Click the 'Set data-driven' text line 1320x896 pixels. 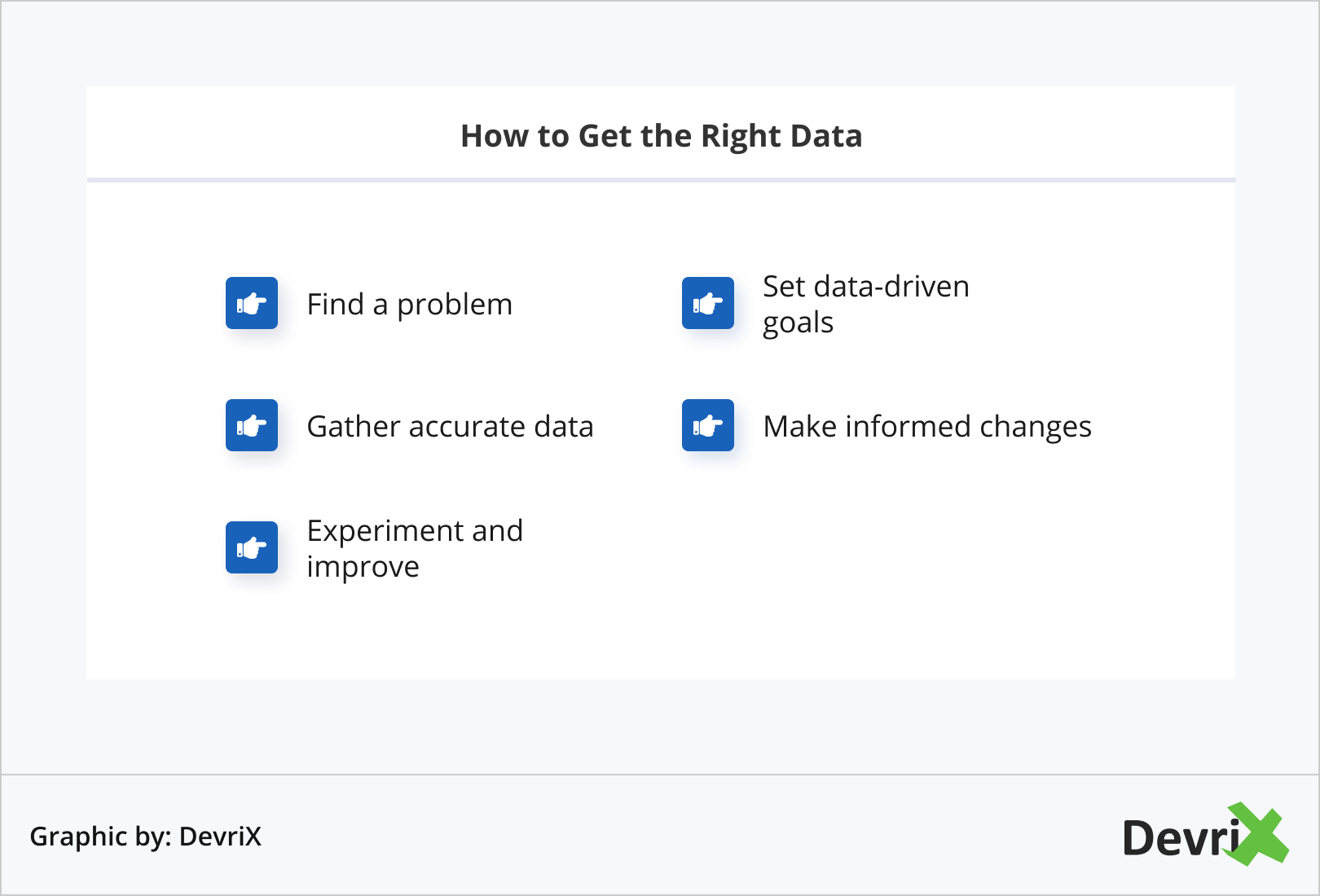point(866,287)
